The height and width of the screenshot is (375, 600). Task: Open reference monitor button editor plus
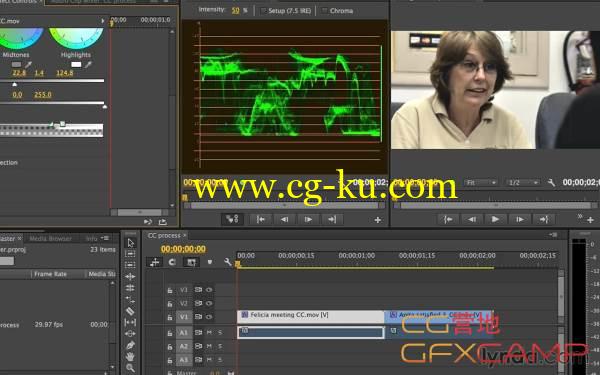tap(378, 220)
